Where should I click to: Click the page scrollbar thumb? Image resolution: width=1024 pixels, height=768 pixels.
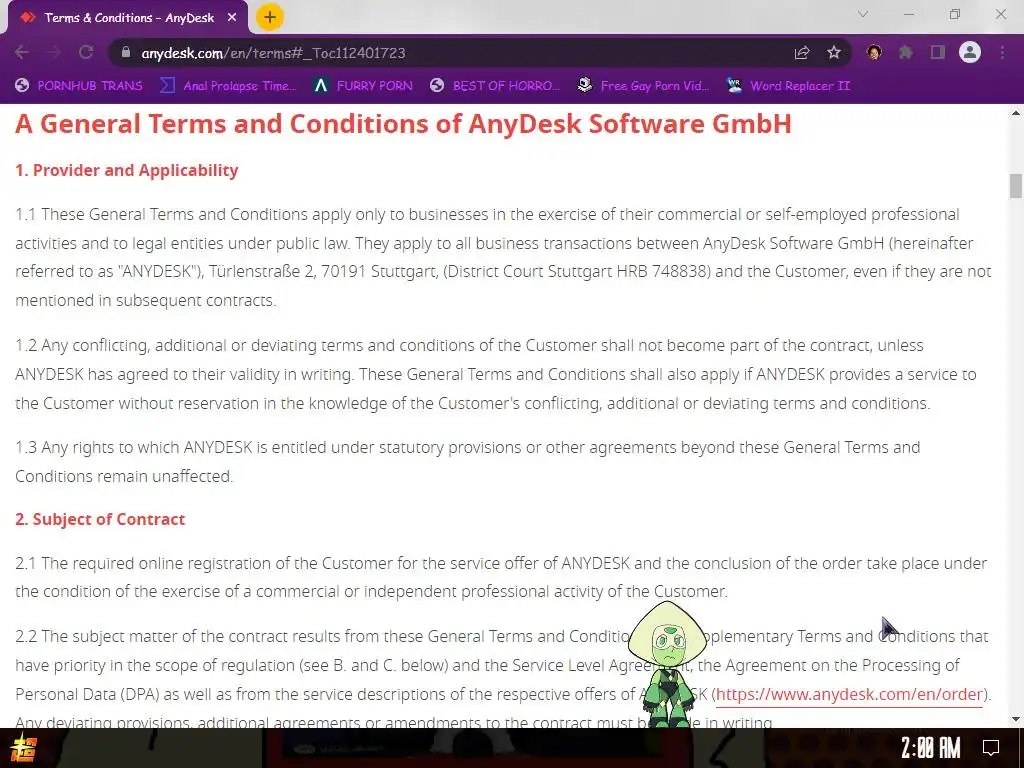(x=1016, y=185)
